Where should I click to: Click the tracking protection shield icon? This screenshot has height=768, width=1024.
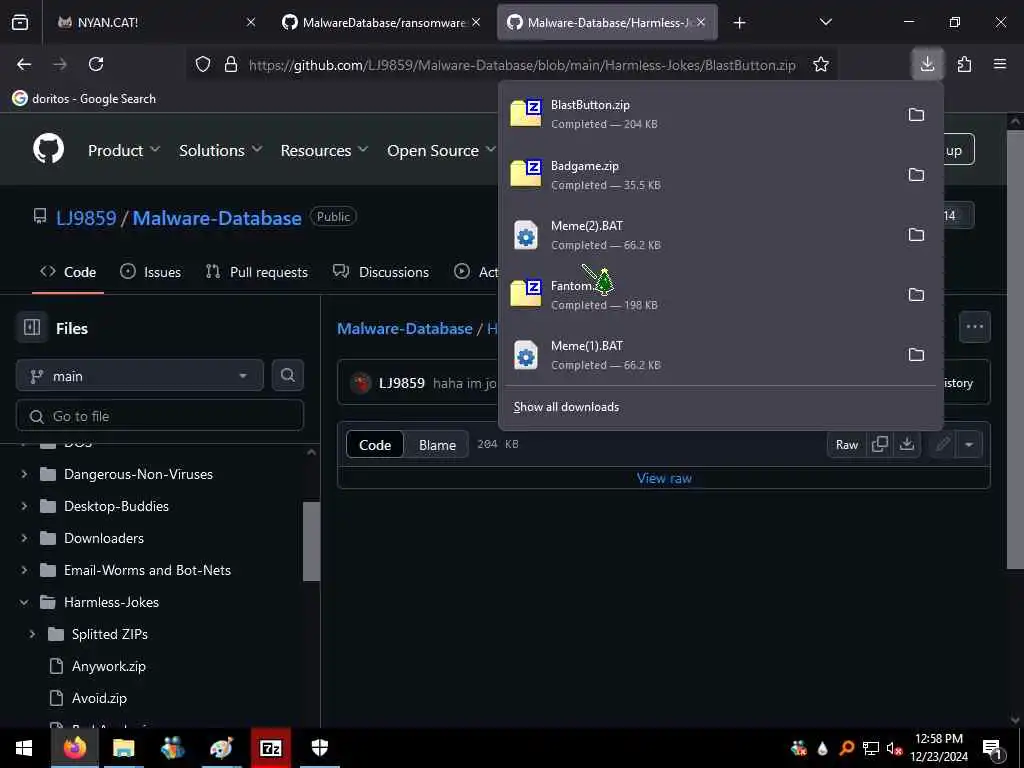pos(203,64)
